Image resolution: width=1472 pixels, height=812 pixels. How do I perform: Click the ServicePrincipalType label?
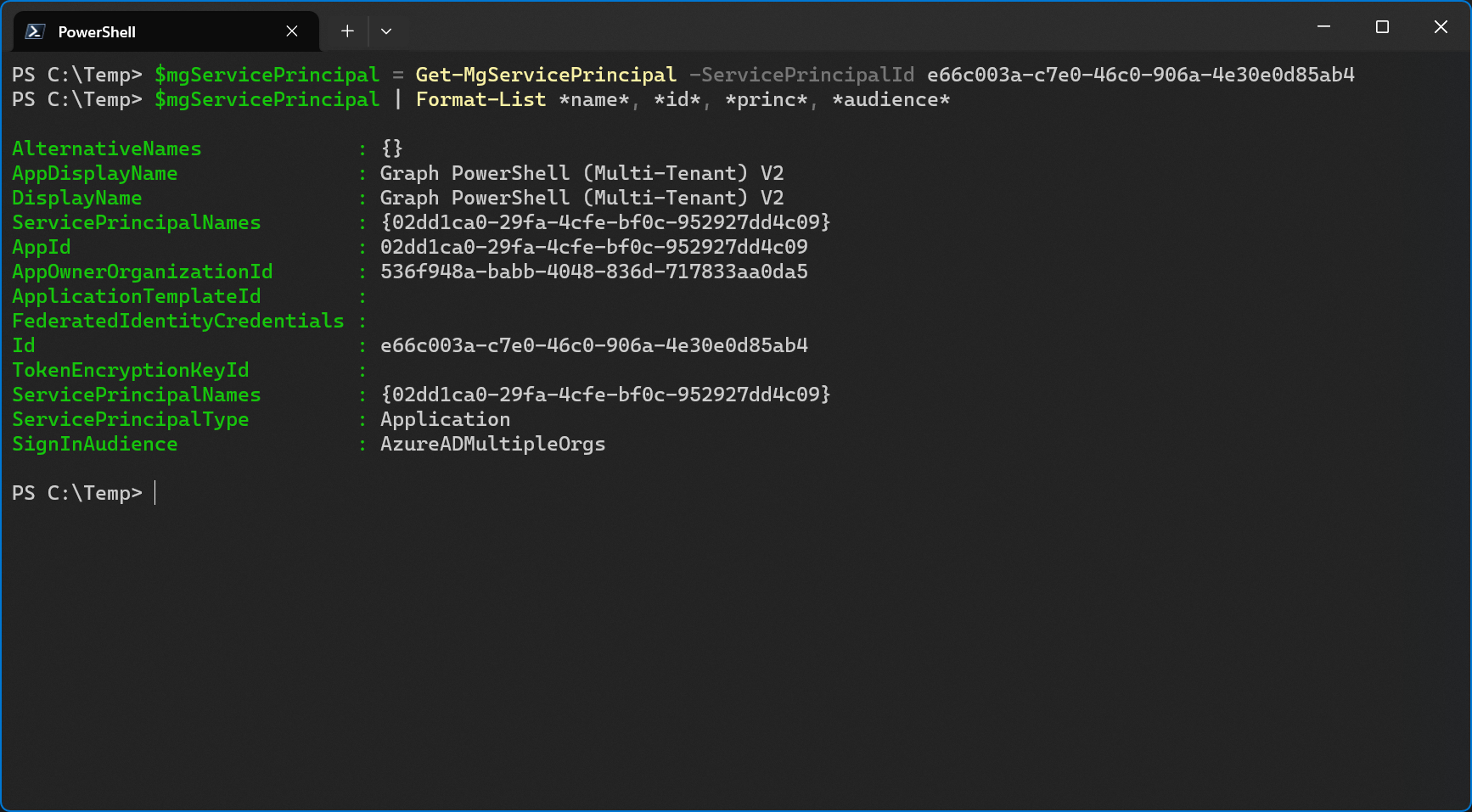131,419
